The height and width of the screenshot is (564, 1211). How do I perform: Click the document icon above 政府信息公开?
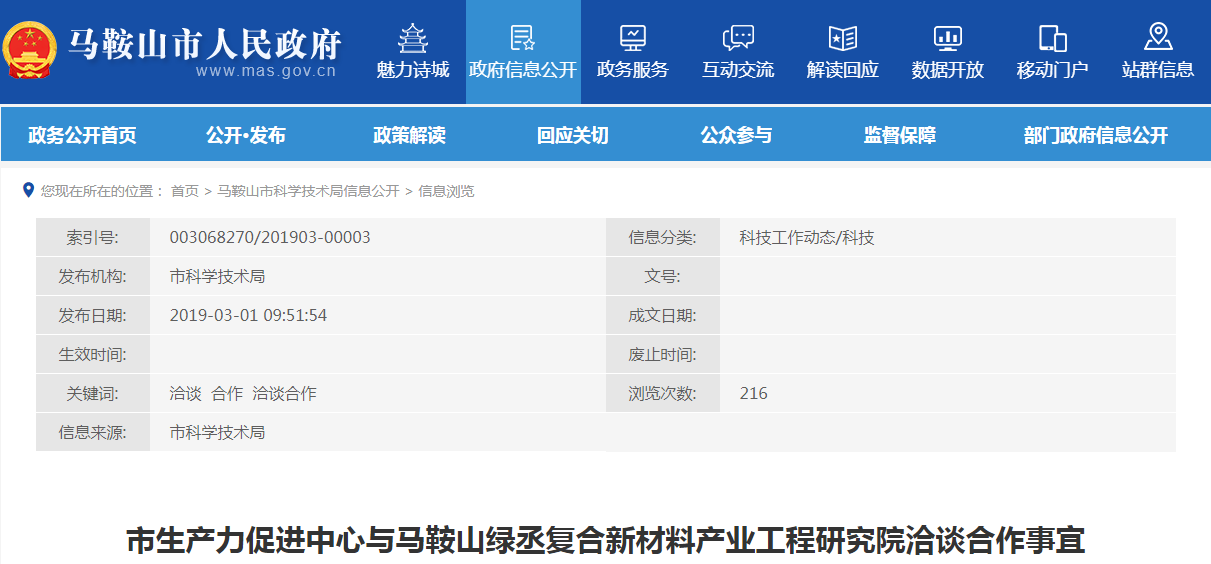click(523, 38)
